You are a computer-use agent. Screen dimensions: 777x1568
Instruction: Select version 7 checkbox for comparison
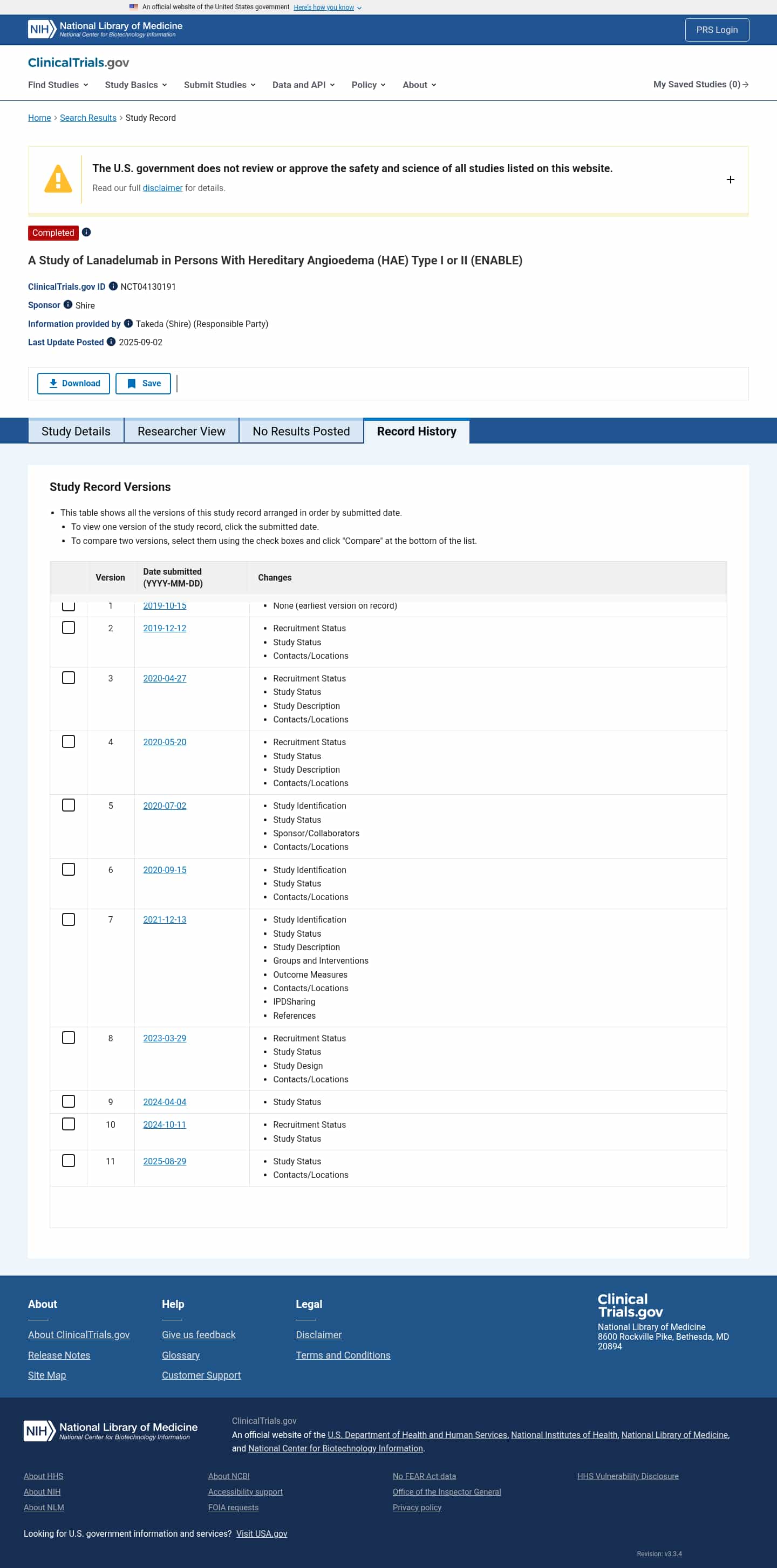pos(69,919)
